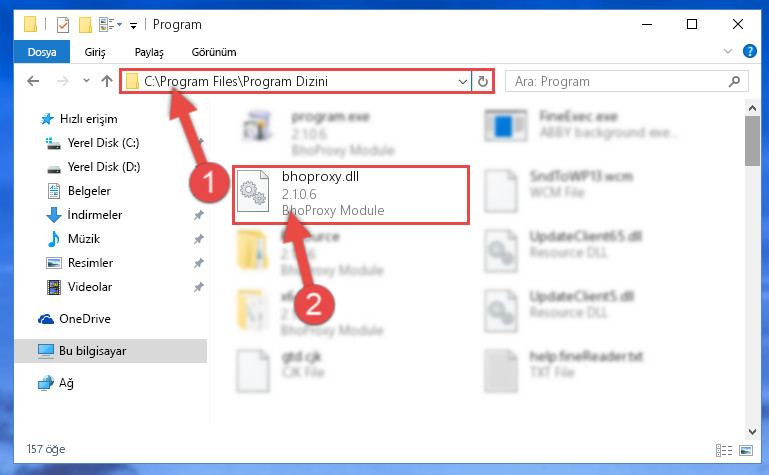Click the Help question mark icon

coord(749,51)
